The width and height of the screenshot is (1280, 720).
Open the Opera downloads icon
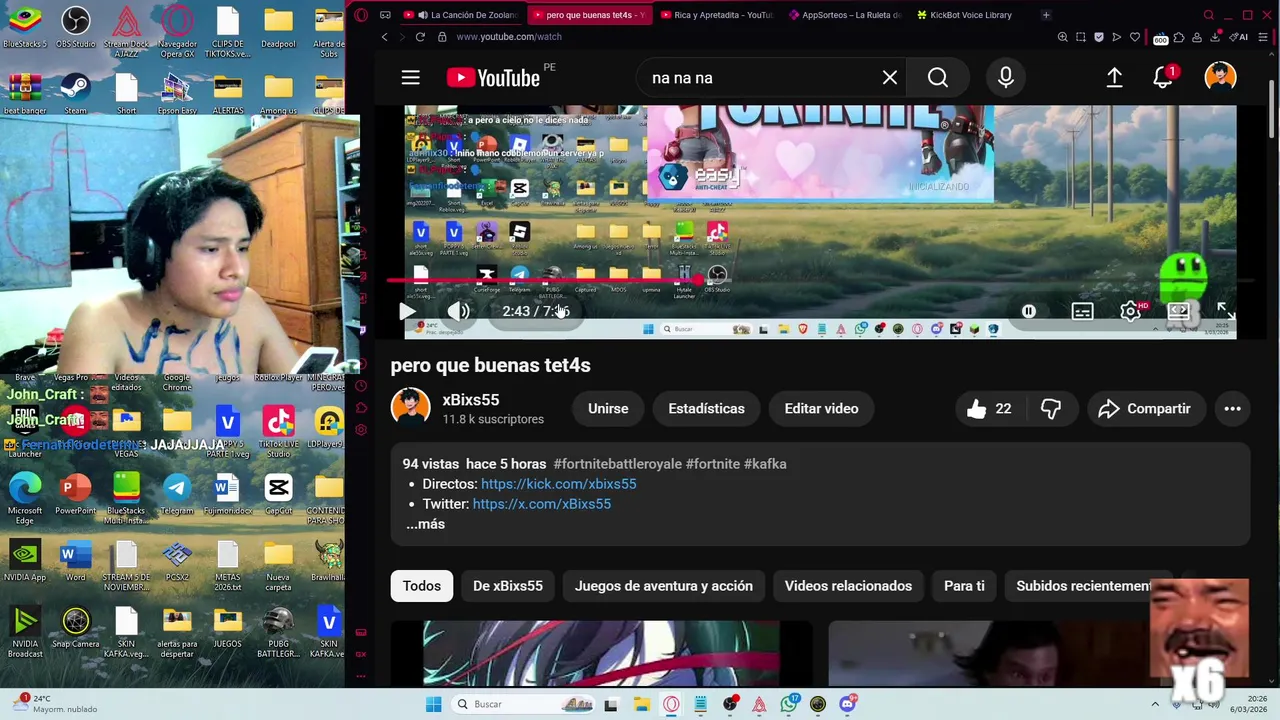pyautogui.click(x=1216, y=37)
